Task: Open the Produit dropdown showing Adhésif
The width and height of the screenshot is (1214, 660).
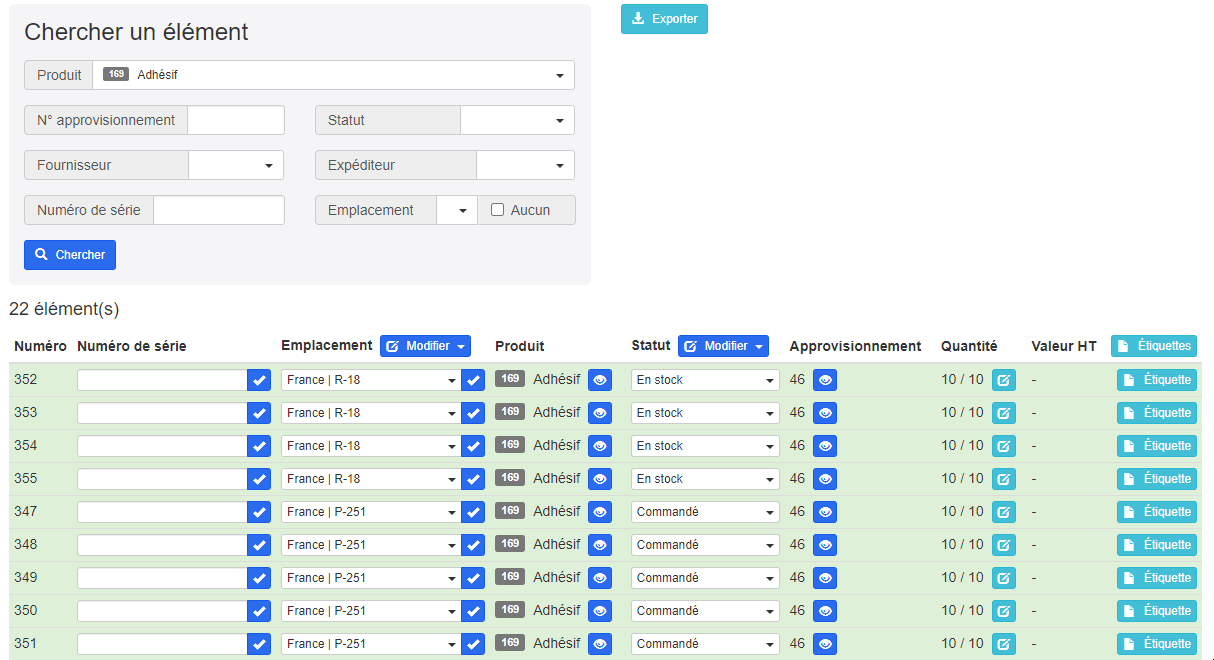Action: 334,75
